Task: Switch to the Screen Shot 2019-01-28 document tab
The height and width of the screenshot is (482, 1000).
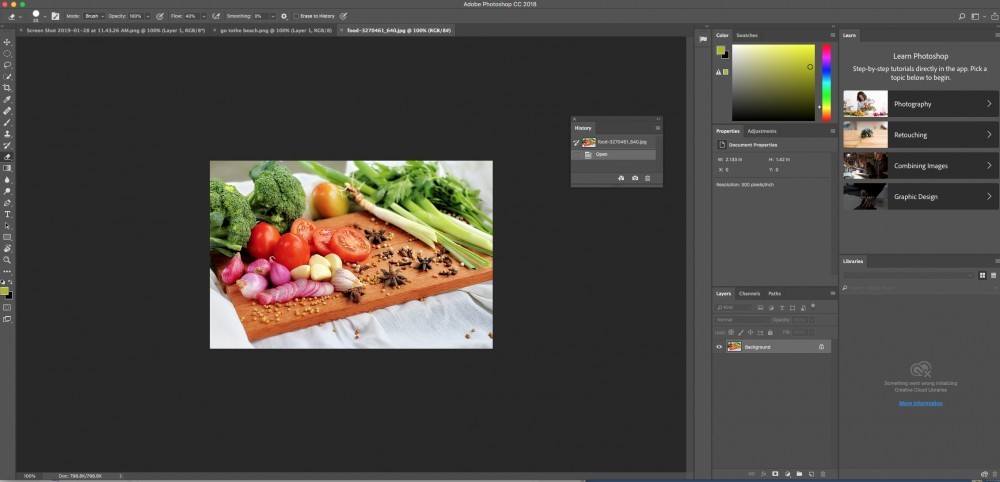Action: tap(115, 30)
